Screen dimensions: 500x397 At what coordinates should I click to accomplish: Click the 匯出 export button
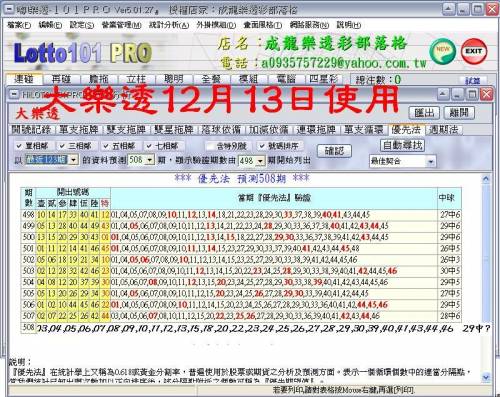[x=425, y=113]
